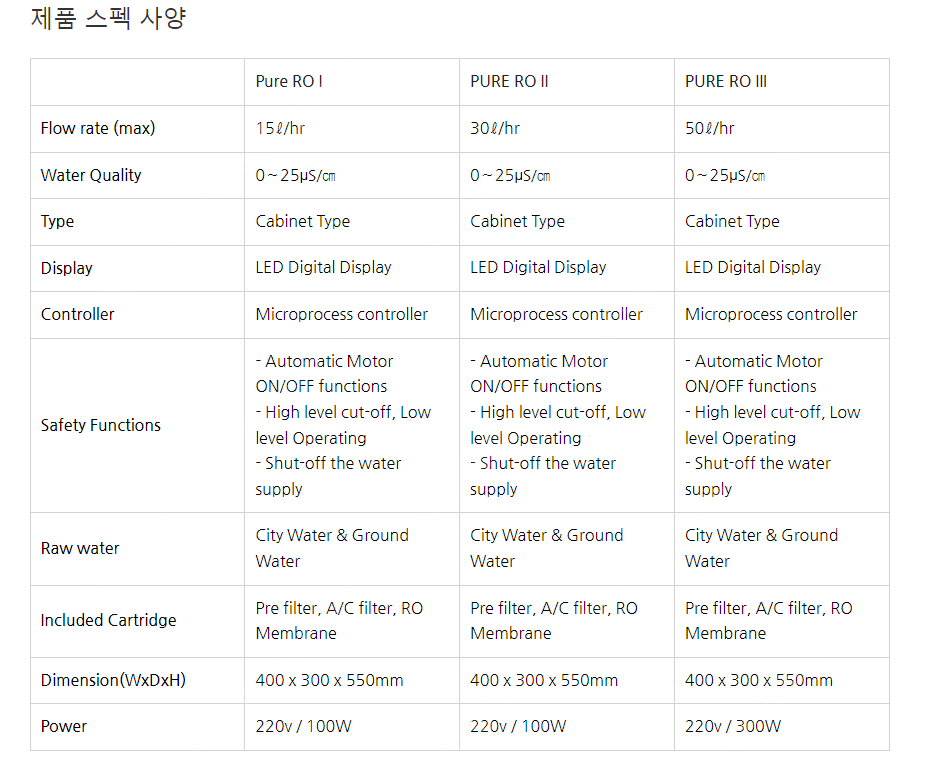This screenshot has width=943, height=769.
Task: Click the 50ℓ/hr flow rate cell
Action: [x=710, y=129]
